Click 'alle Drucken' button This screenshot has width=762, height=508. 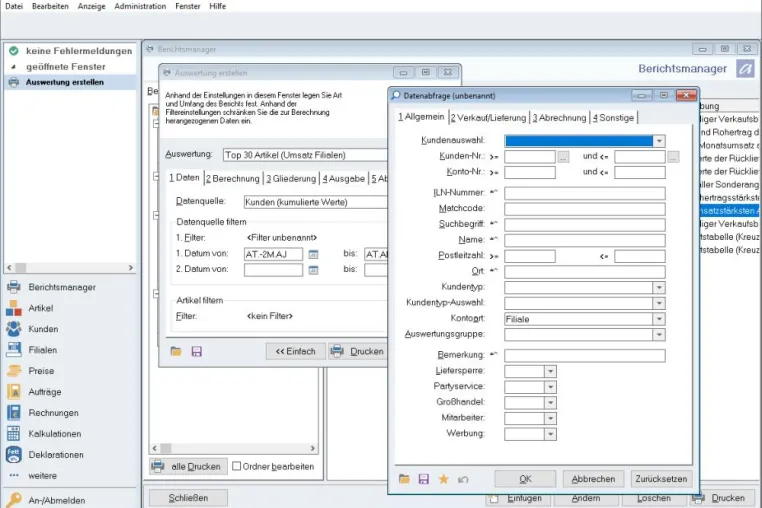pyautogui.click(x=188, y=466)
